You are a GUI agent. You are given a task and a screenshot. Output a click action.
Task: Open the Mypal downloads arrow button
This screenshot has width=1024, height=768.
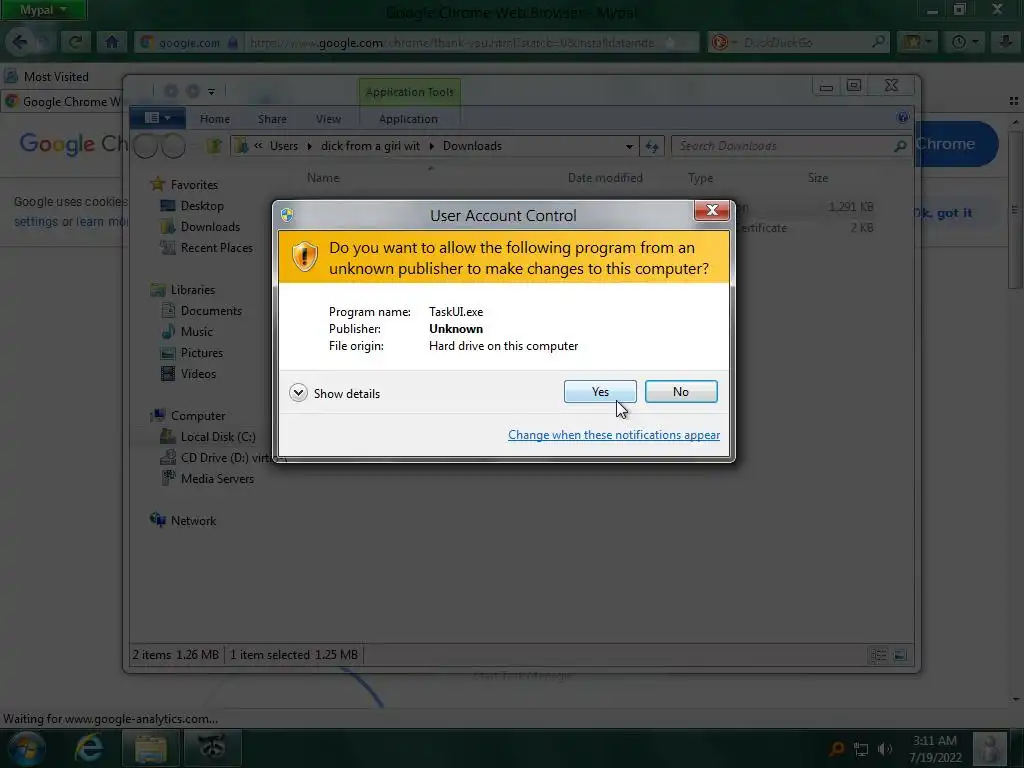tap(1005, 42)
